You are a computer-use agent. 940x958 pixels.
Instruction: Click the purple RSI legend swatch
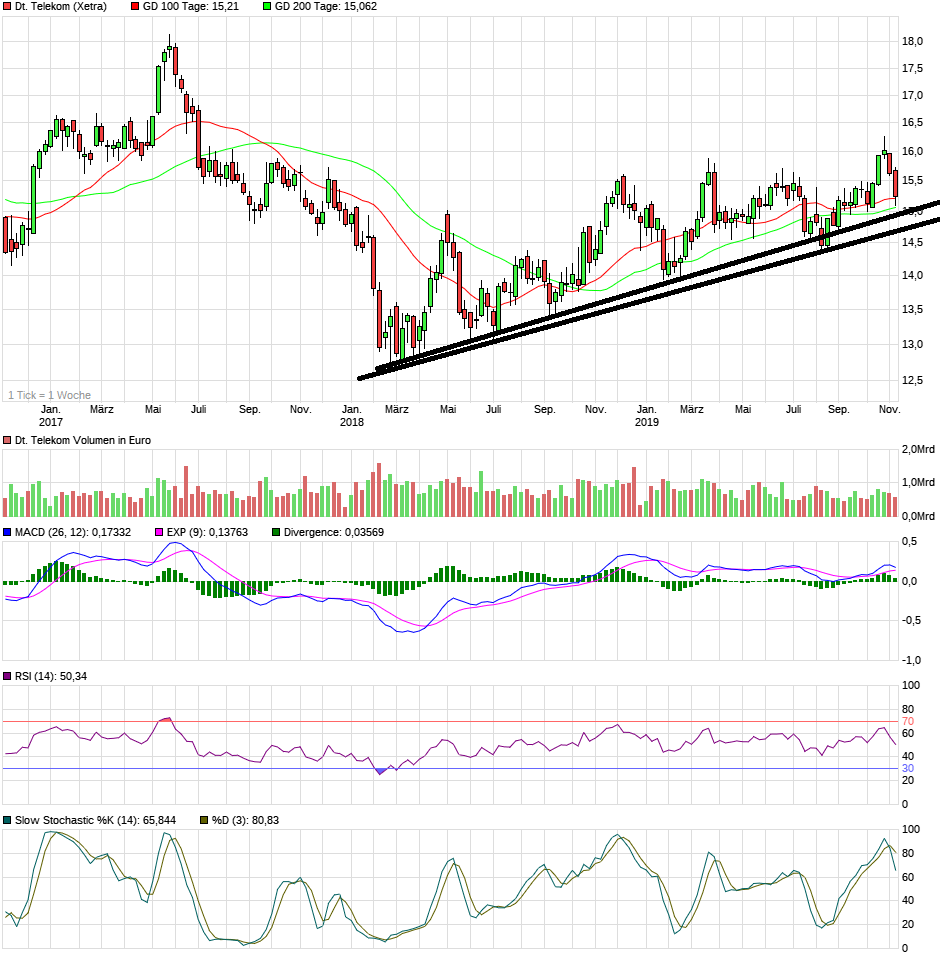coord(7,676)
